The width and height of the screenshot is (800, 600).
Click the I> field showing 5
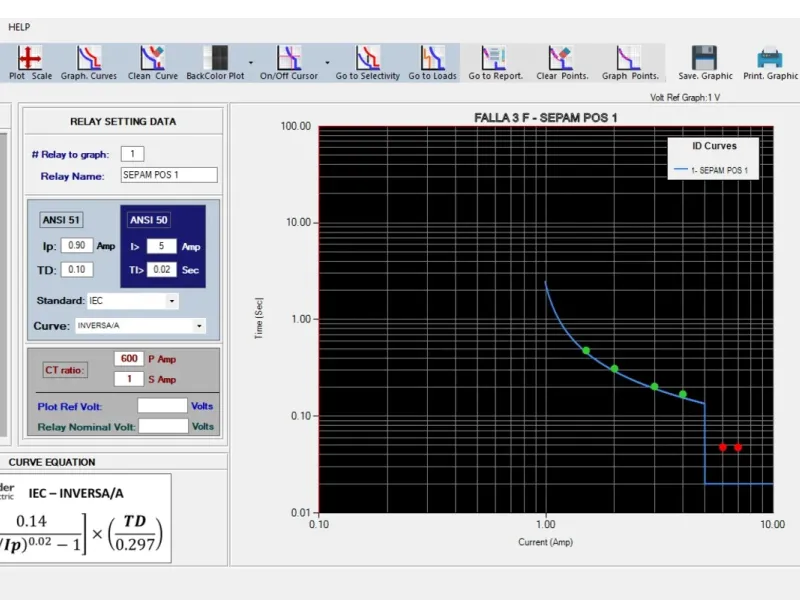click(162, 246)
